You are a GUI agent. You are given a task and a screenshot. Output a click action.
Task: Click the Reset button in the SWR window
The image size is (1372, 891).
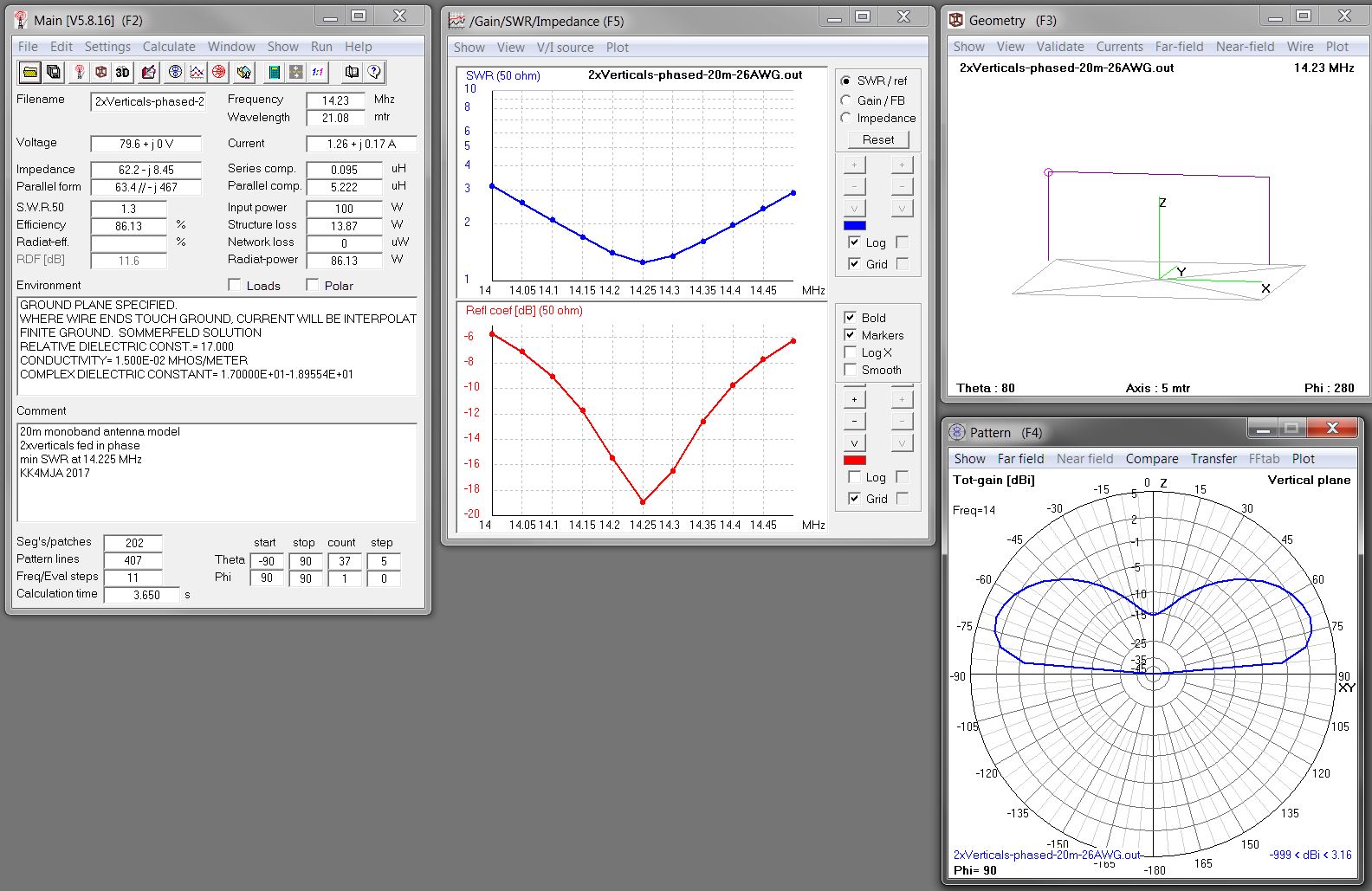877,139
